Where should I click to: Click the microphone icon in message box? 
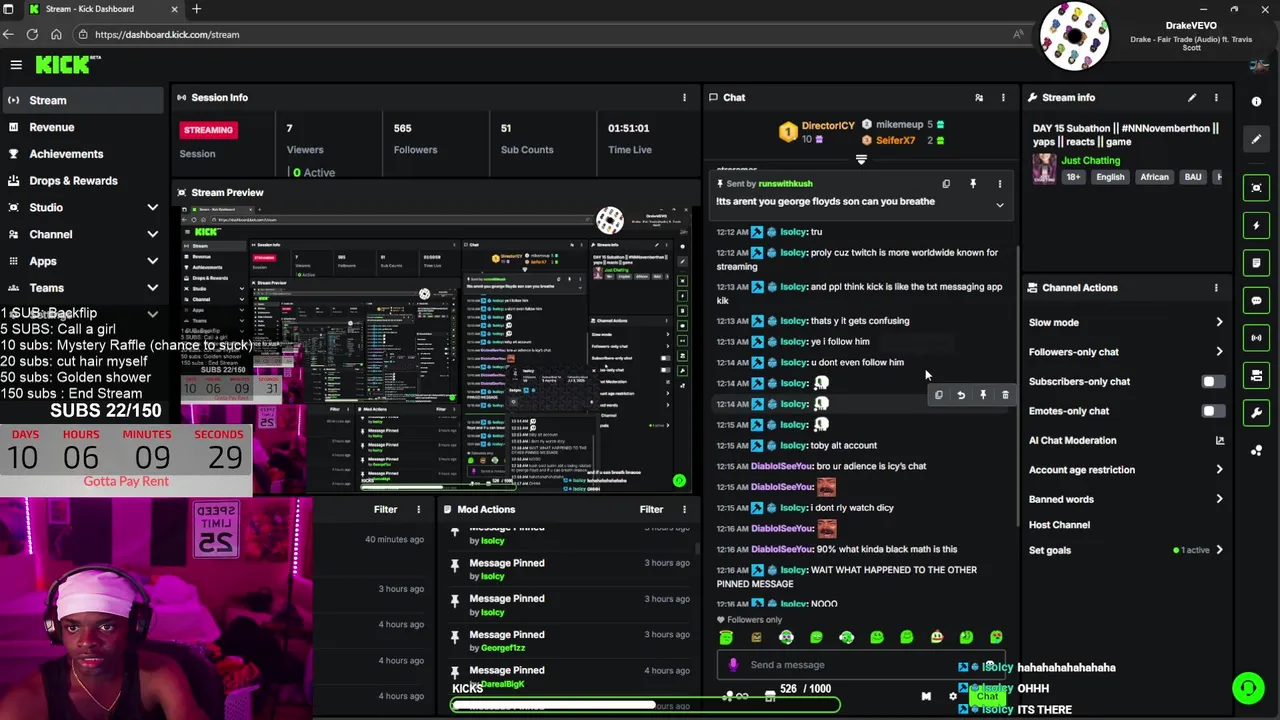click(733, 665)
